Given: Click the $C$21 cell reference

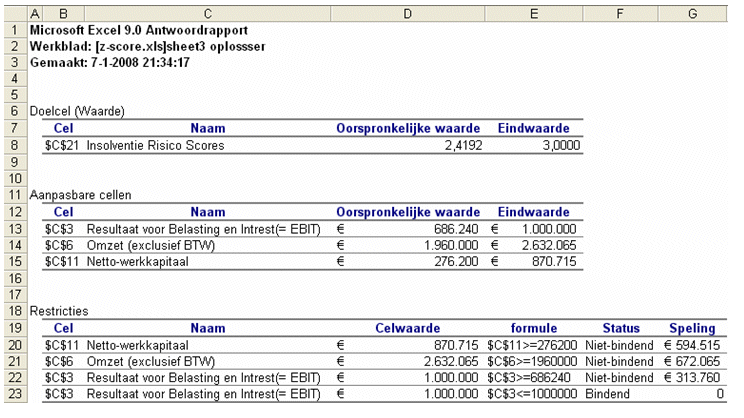Looking at the screenshot, I should coord(62,145).
